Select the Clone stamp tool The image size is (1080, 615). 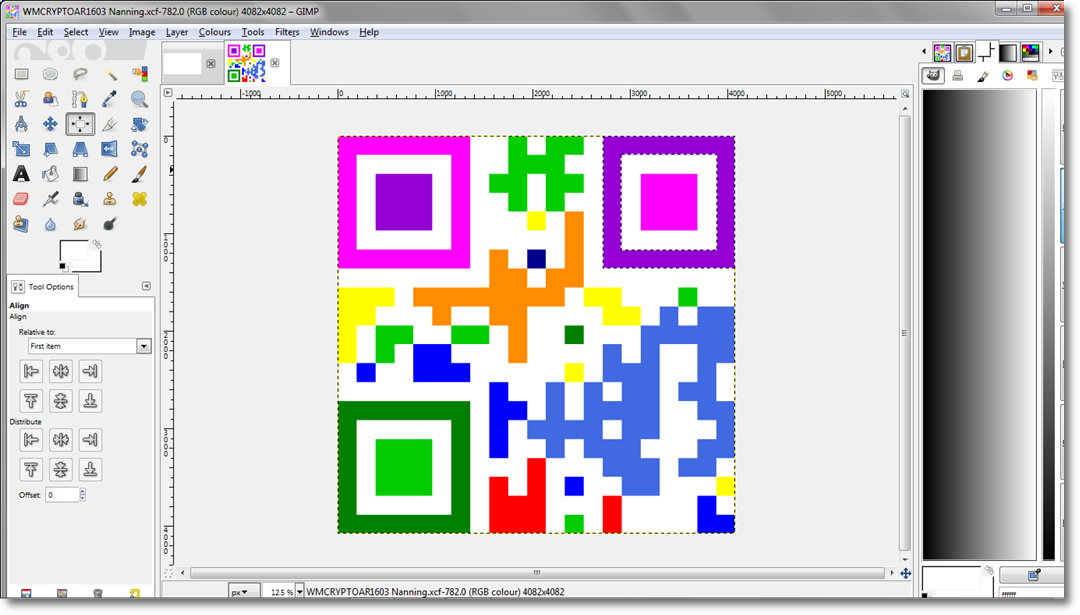coord(110,199)
